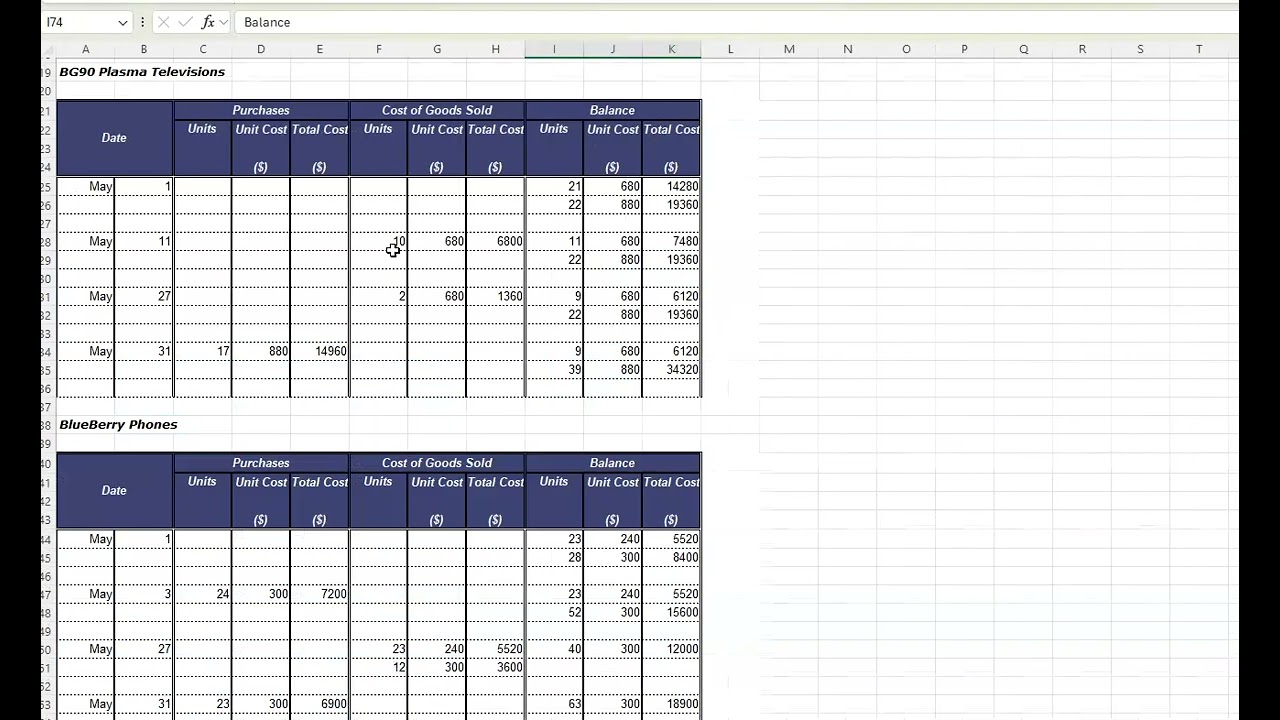The width and height of the screenshot is (1280, 720).
Task: Select column T header
Action: coord(1199,49)
